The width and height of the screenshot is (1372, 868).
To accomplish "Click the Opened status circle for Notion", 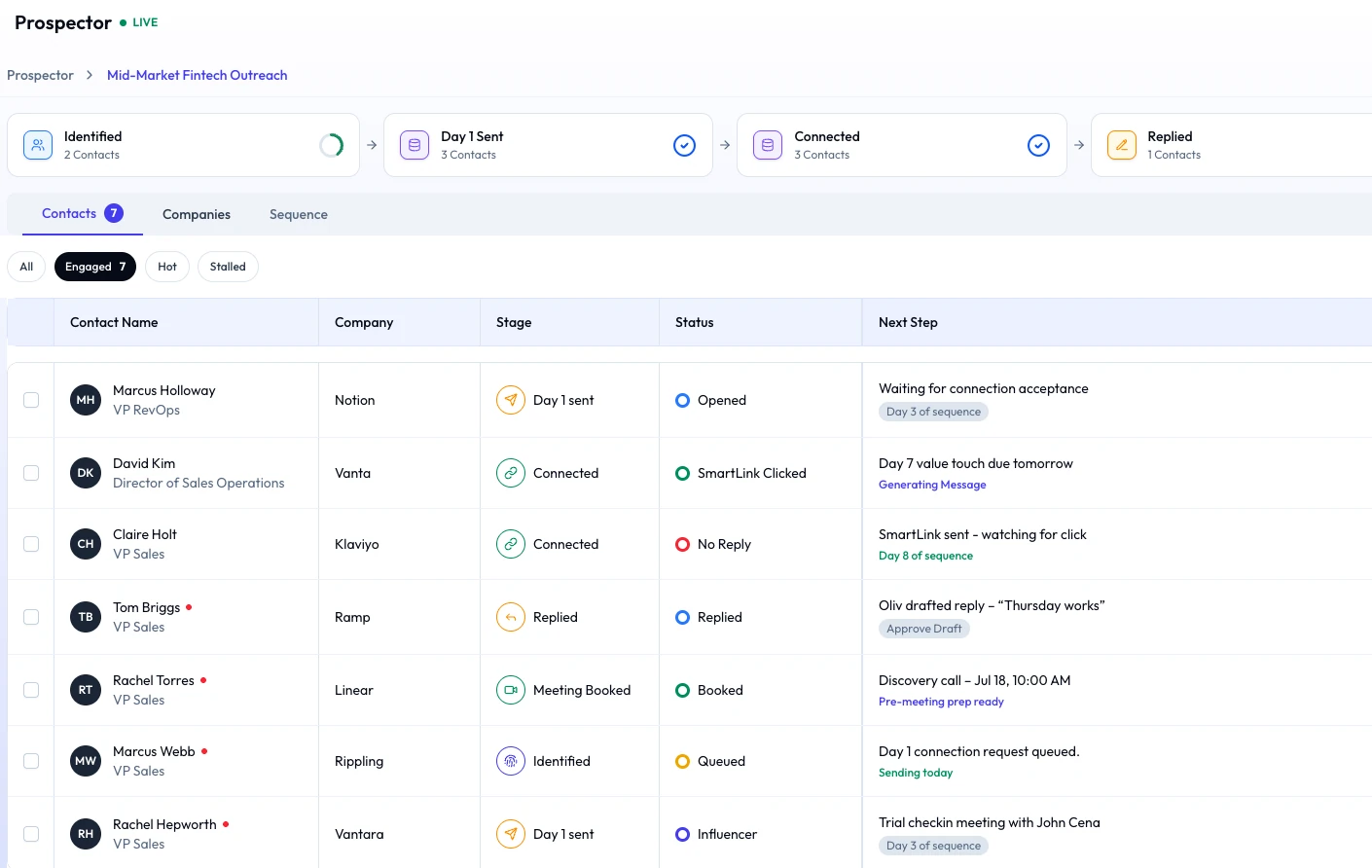I will tap(682, 400).
